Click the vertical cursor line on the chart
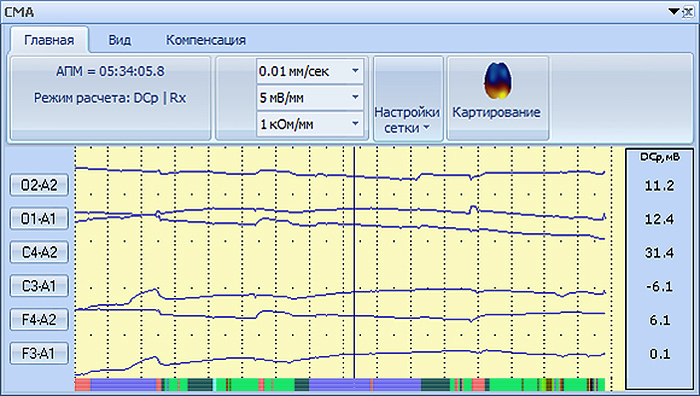Viewport: 700px width, 396px height. coord(354,263)
